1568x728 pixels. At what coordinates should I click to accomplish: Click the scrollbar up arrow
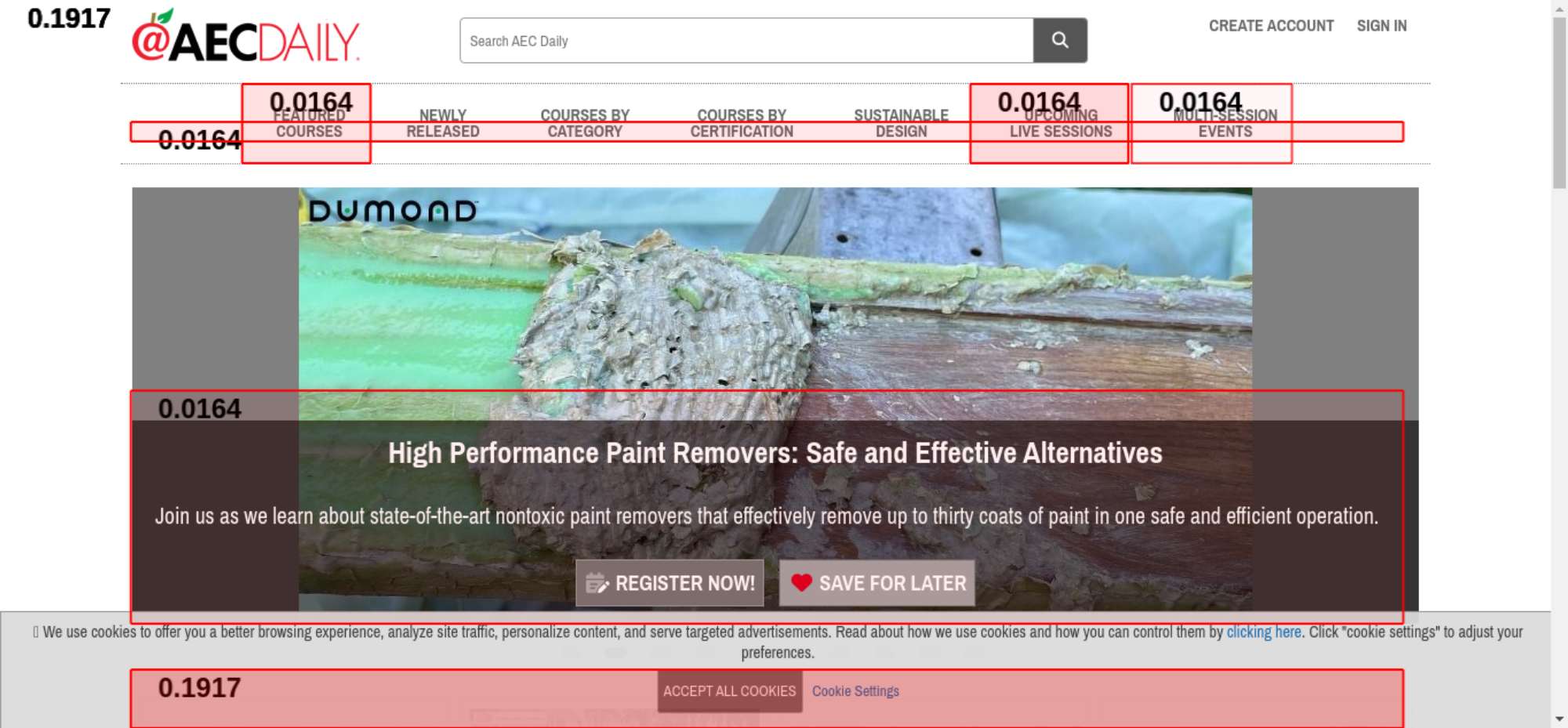coord(1559,8)
